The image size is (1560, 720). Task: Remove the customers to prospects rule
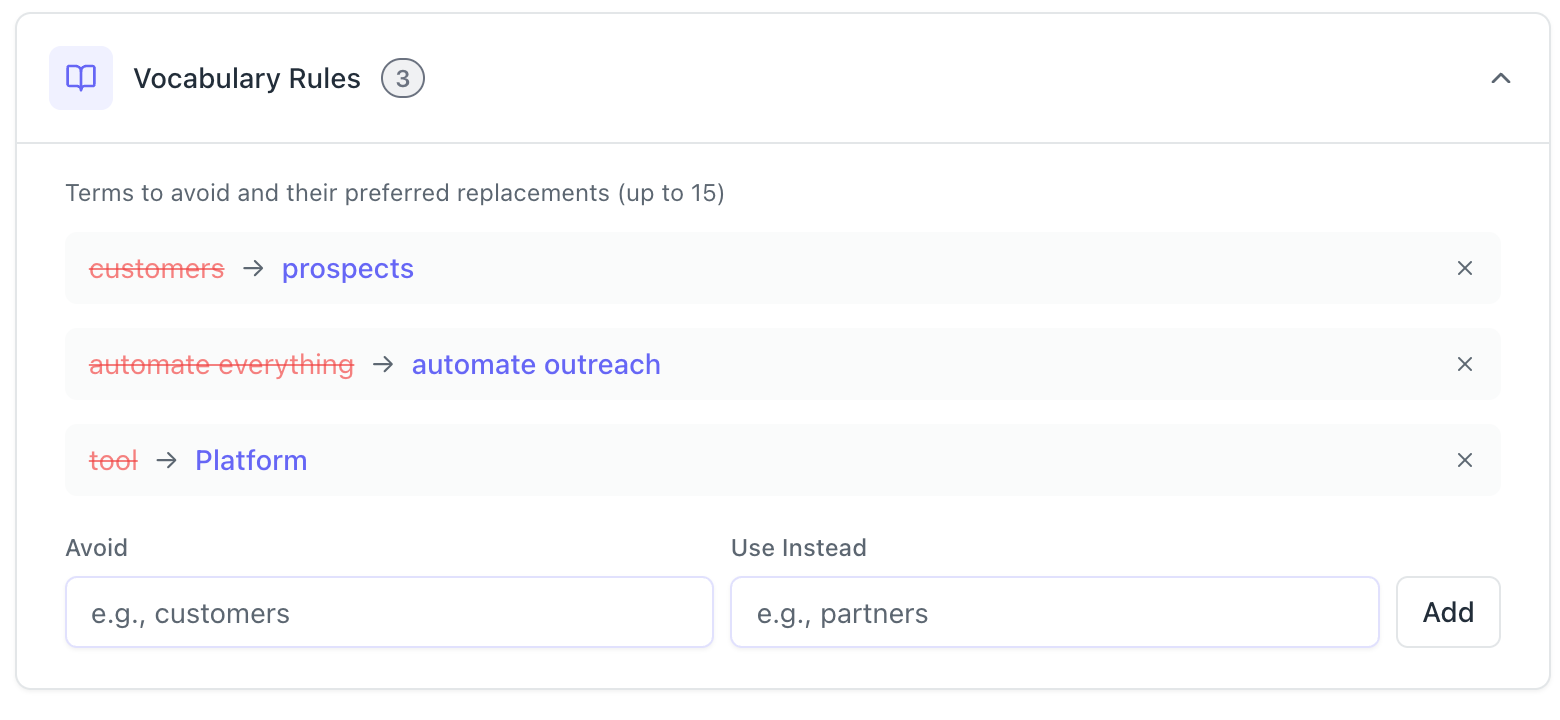point(1464,268)
